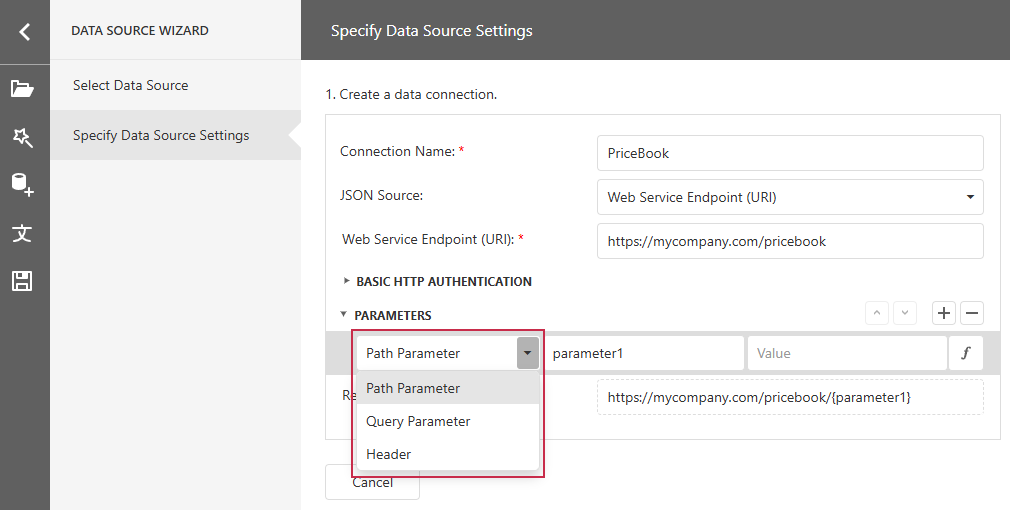Choose Header from dropdown list
The width and height of the screenshot is (1010, 510).
pyautogui.click(x=448, y=454)
